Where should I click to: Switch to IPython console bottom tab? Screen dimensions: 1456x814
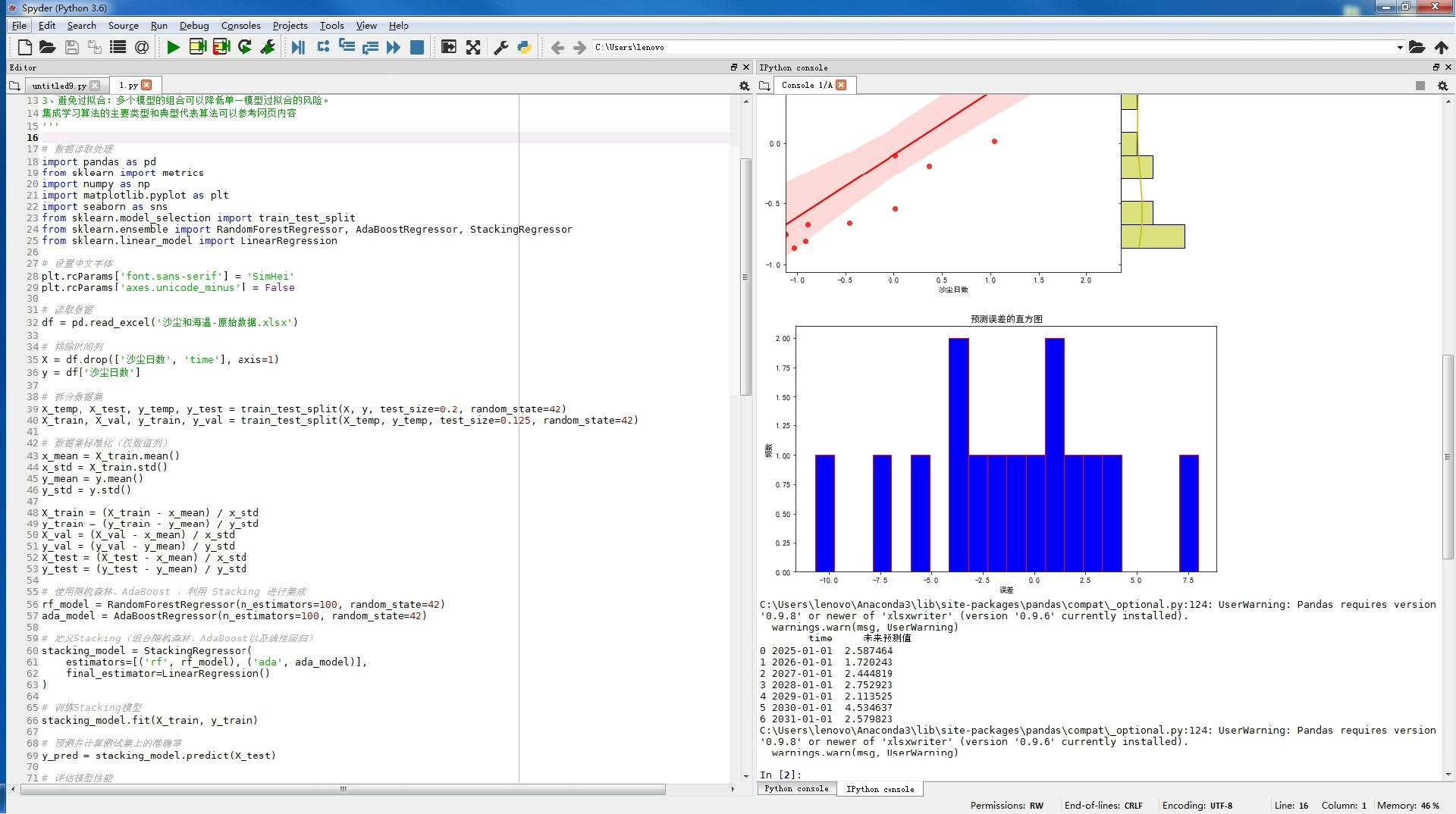[880, 789]
